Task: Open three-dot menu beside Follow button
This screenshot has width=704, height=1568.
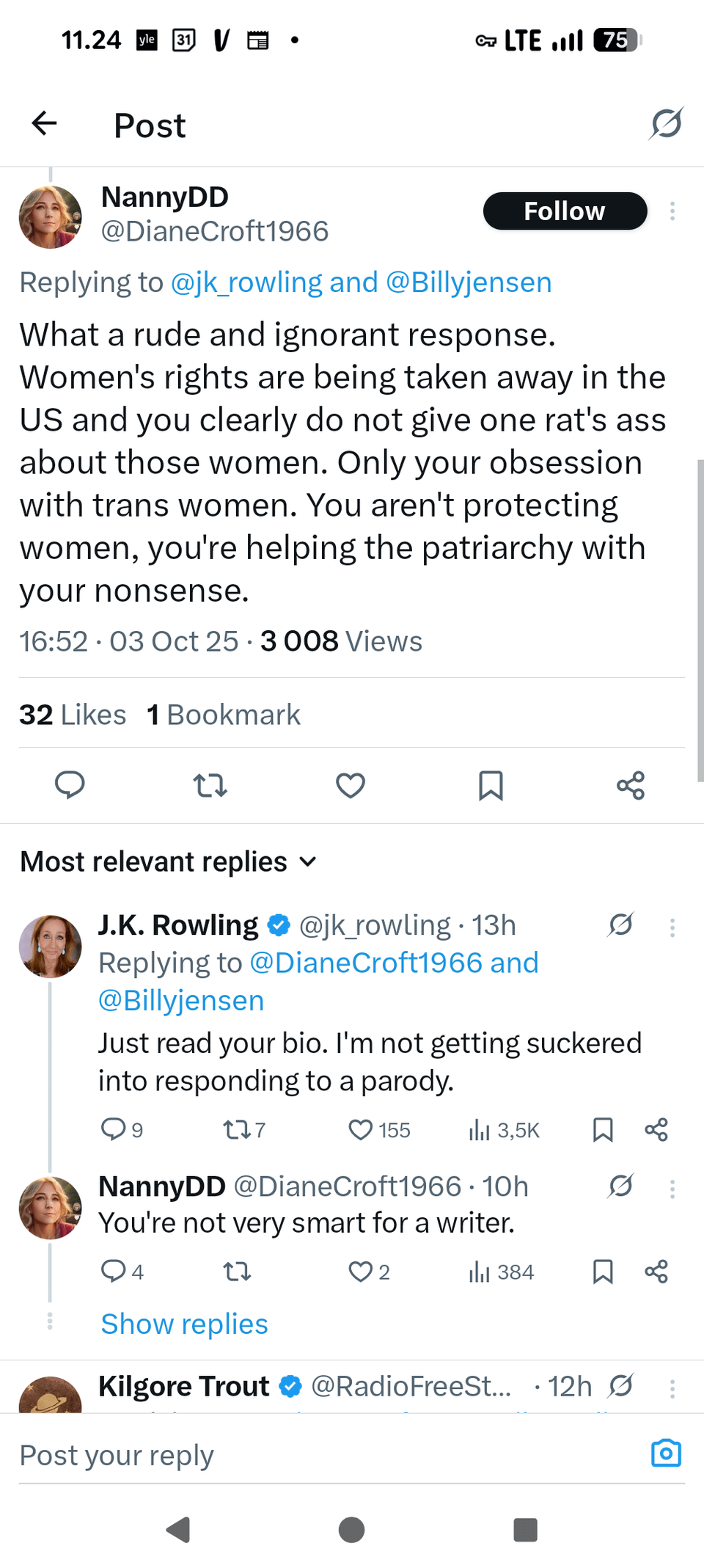Action: 672,211
